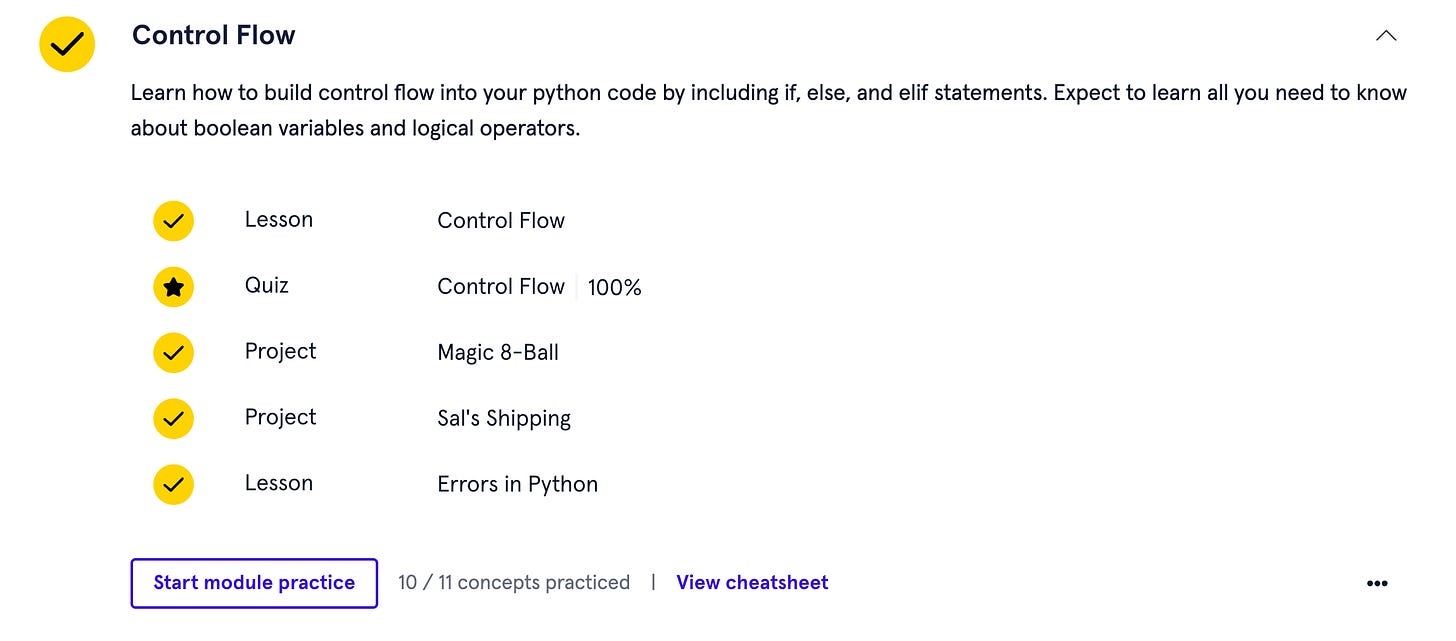
Task: Open the Control Flow lesson
Action: [501, 221]
